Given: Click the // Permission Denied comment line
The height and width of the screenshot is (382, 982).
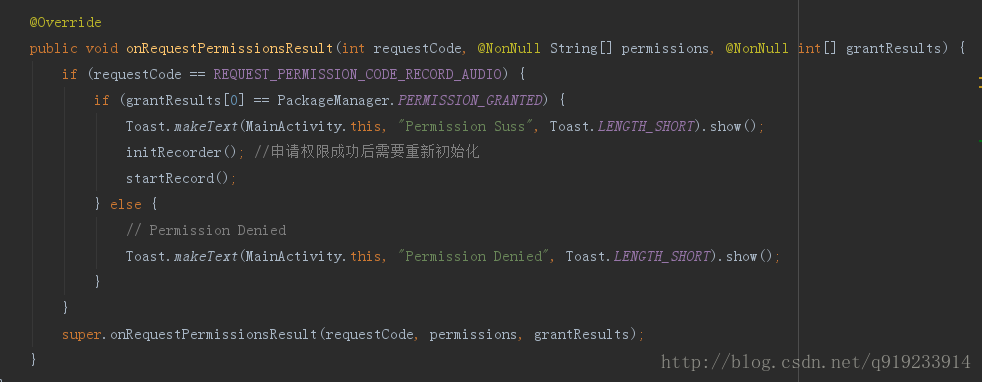Looking at the screenshot, I should pos(206,230).
